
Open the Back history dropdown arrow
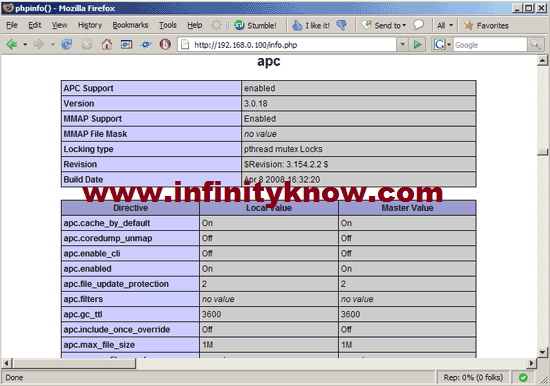[25, 45]
